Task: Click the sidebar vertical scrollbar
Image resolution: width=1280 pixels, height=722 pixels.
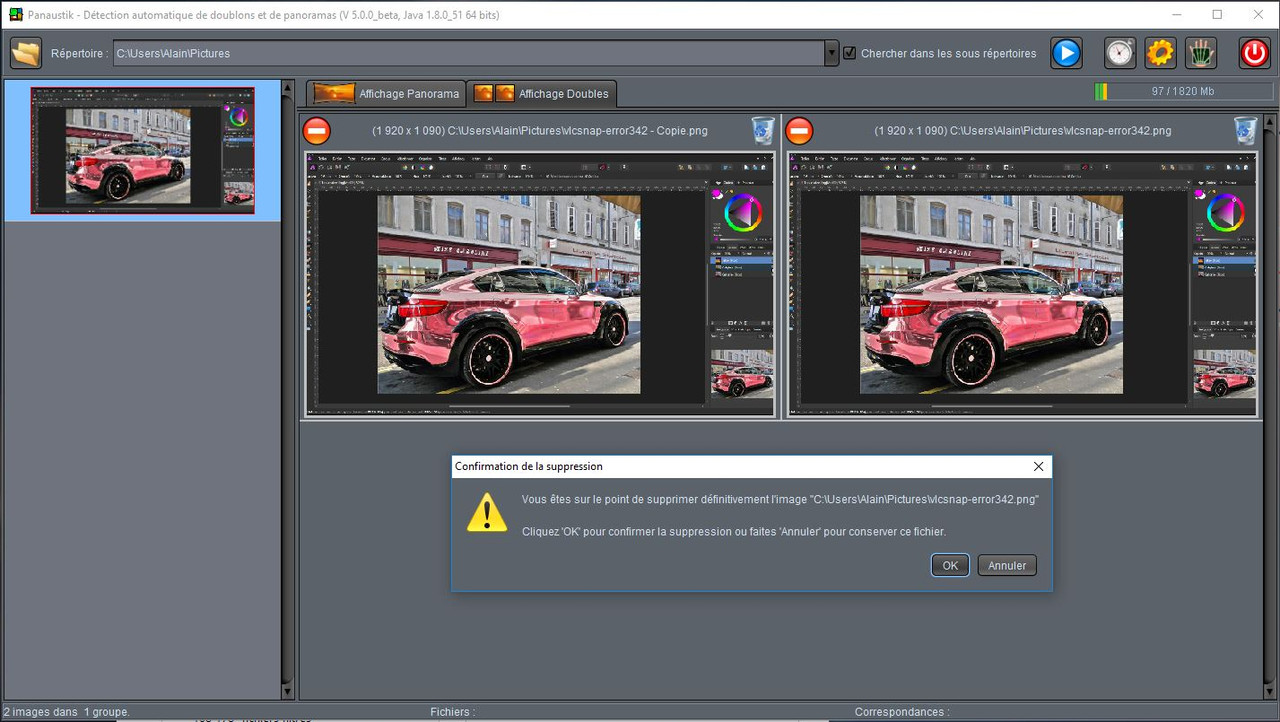Action: click(x=288, y=400)
